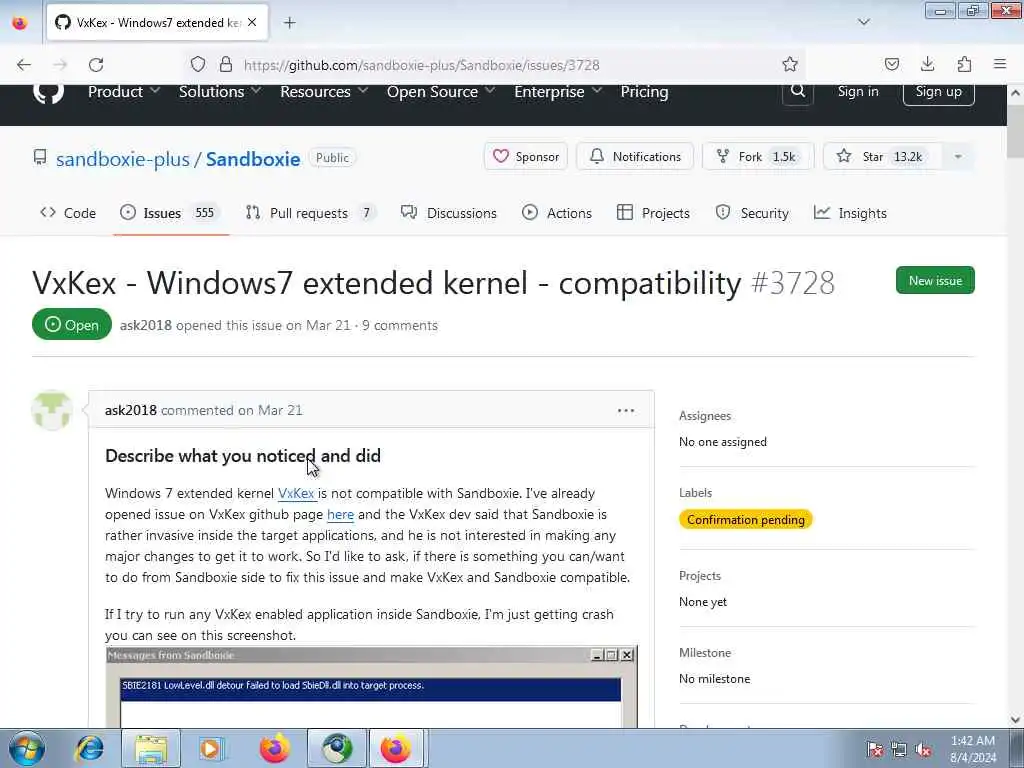Click the green New issue button
1024x768 pixels.
[935, 280]
